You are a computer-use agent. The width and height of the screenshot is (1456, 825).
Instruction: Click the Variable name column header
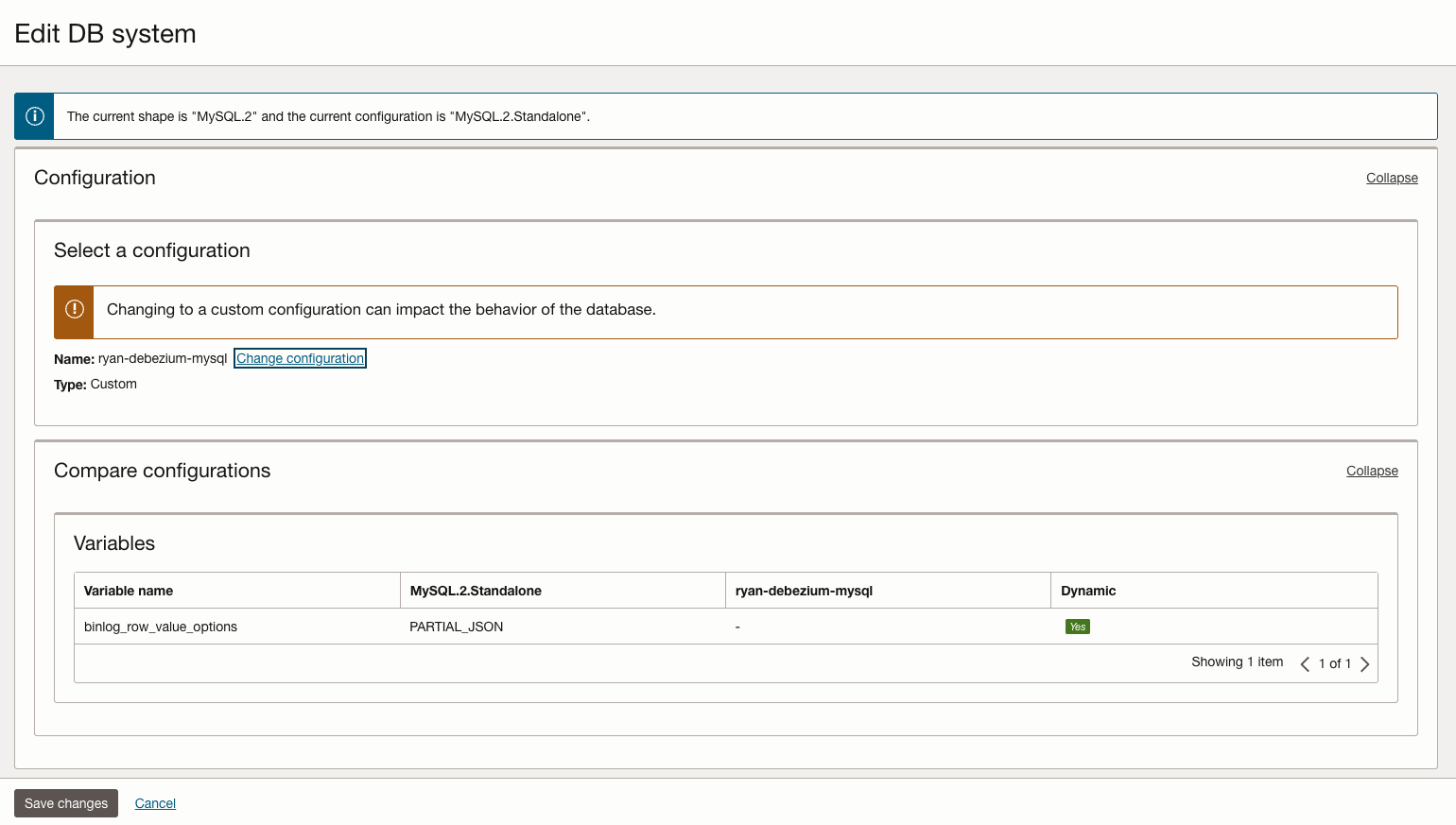point(128,590)
